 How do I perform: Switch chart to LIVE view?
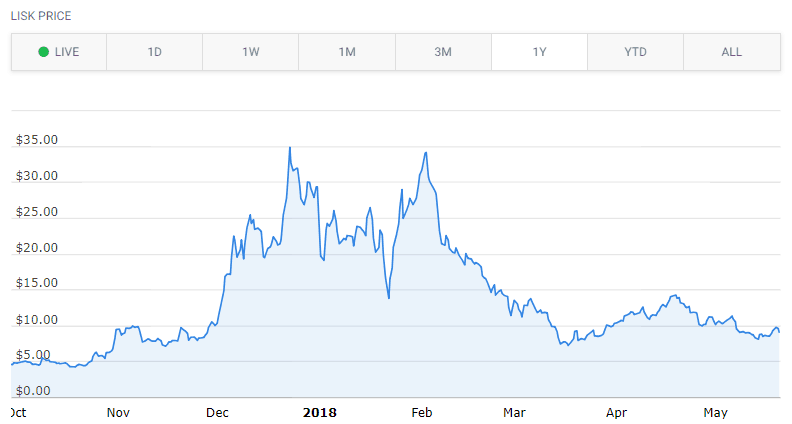pos(59,52)
